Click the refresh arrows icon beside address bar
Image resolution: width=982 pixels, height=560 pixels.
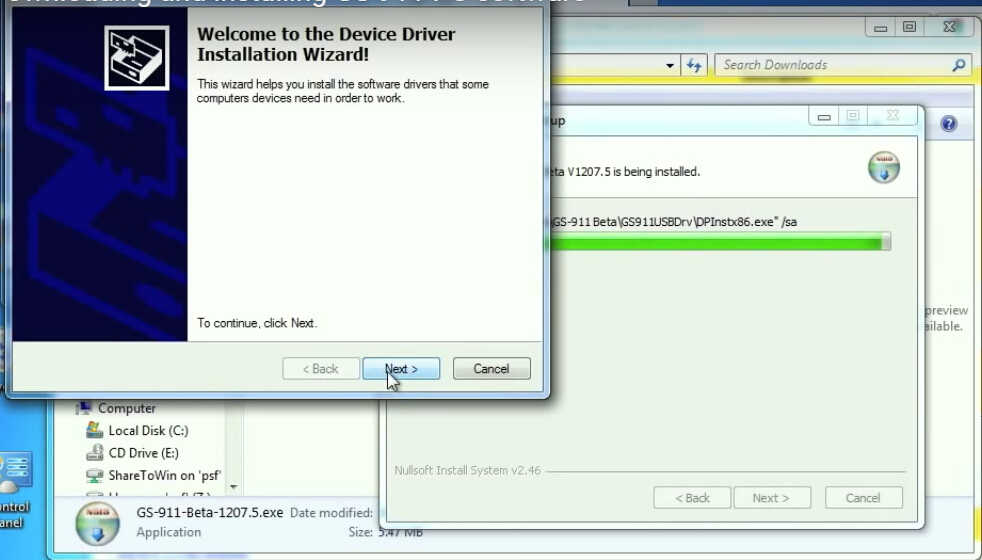tap(694, 65)
